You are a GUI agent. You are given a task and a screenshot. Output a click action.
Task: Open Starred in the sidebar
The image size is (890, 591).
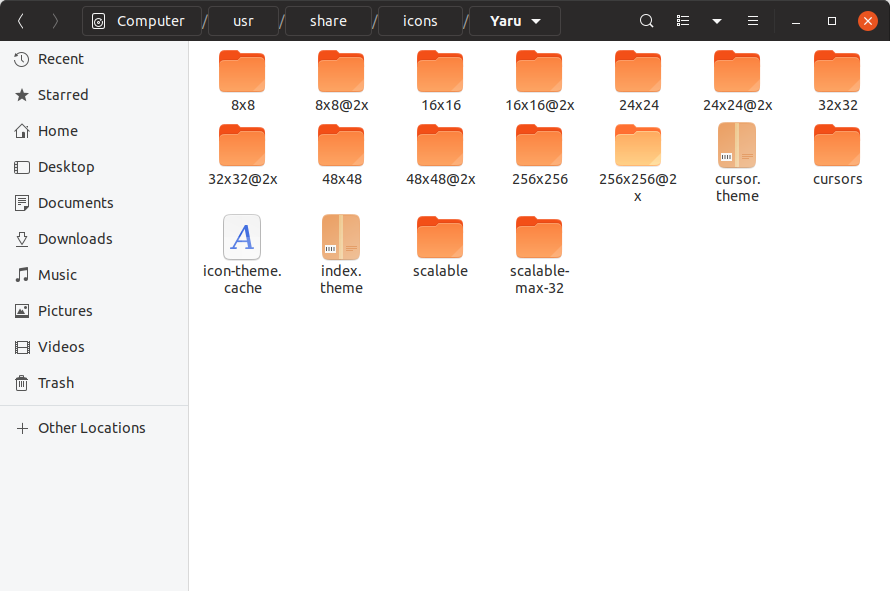coord(94,95)
